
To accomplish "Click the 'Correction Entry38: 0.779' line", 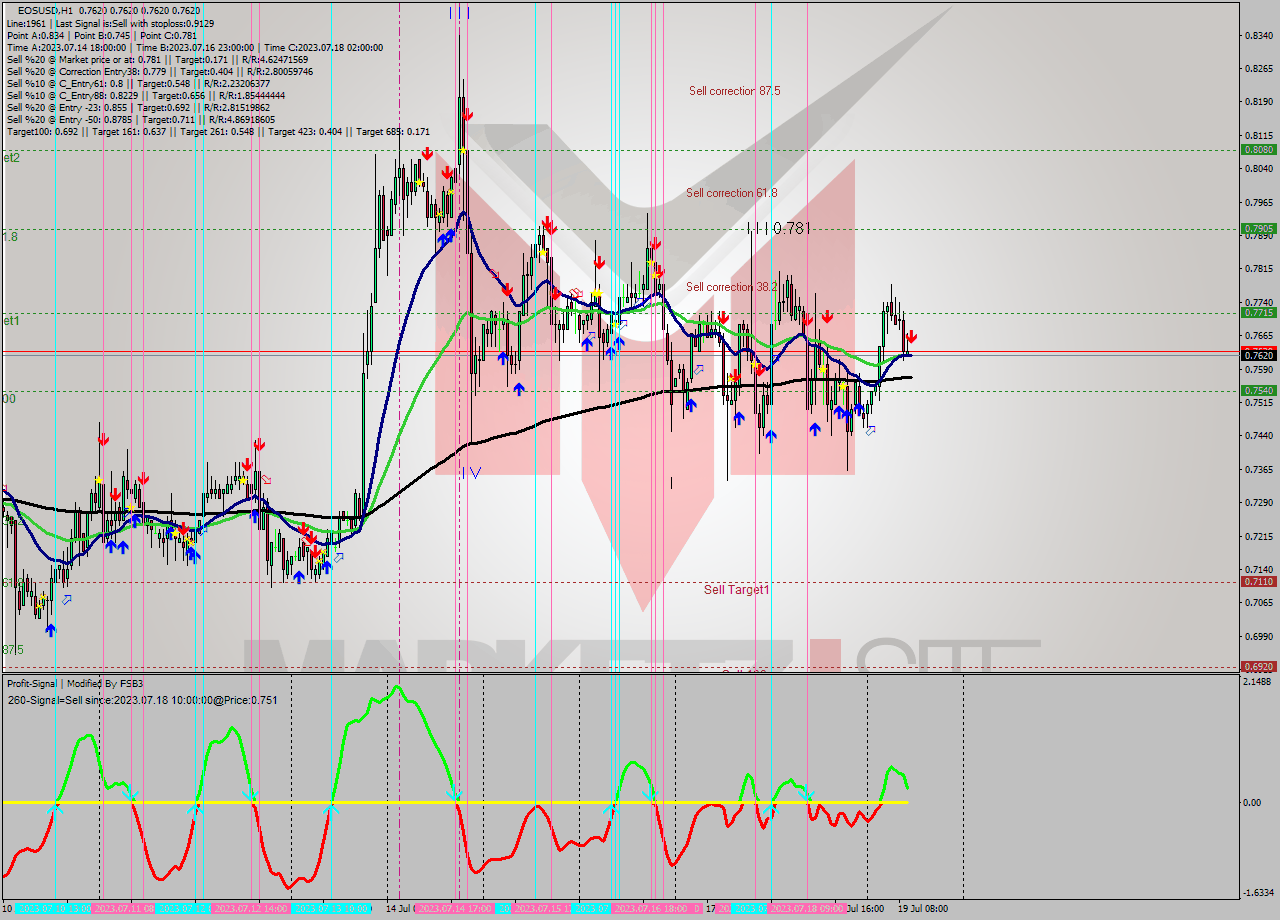I will pos(159,71).
